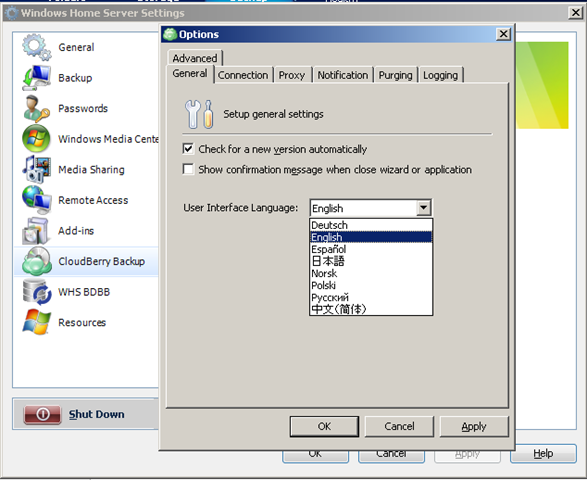Viewport: 587px width, 480px height.
Task: Select the Resources category text
Action: click(82, 322)
